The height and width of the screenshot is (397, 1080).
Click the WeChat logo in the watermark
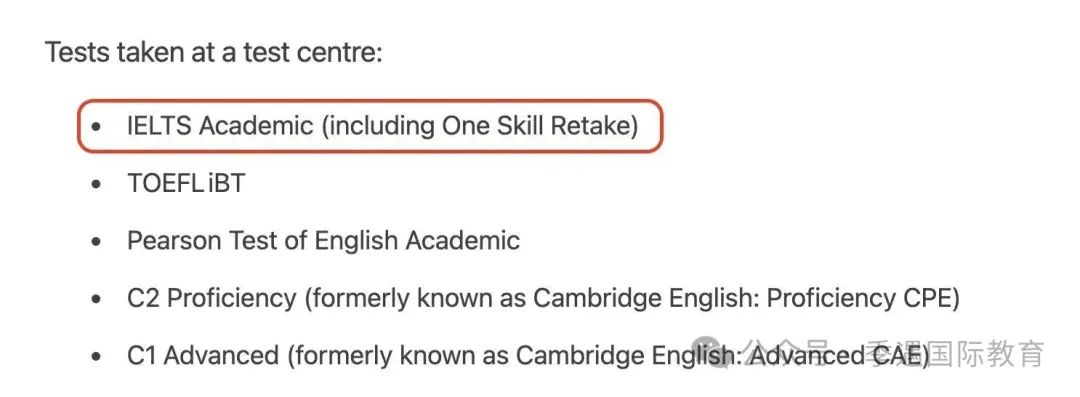(x=712, y=354)
